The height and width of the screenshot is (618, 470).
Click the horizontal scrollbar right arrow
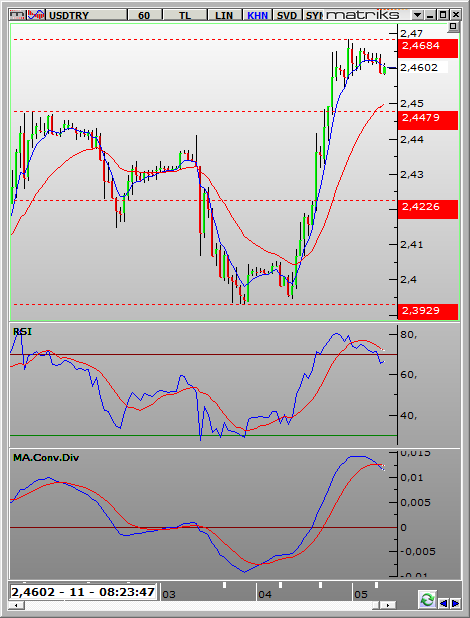tap(388, 605)
